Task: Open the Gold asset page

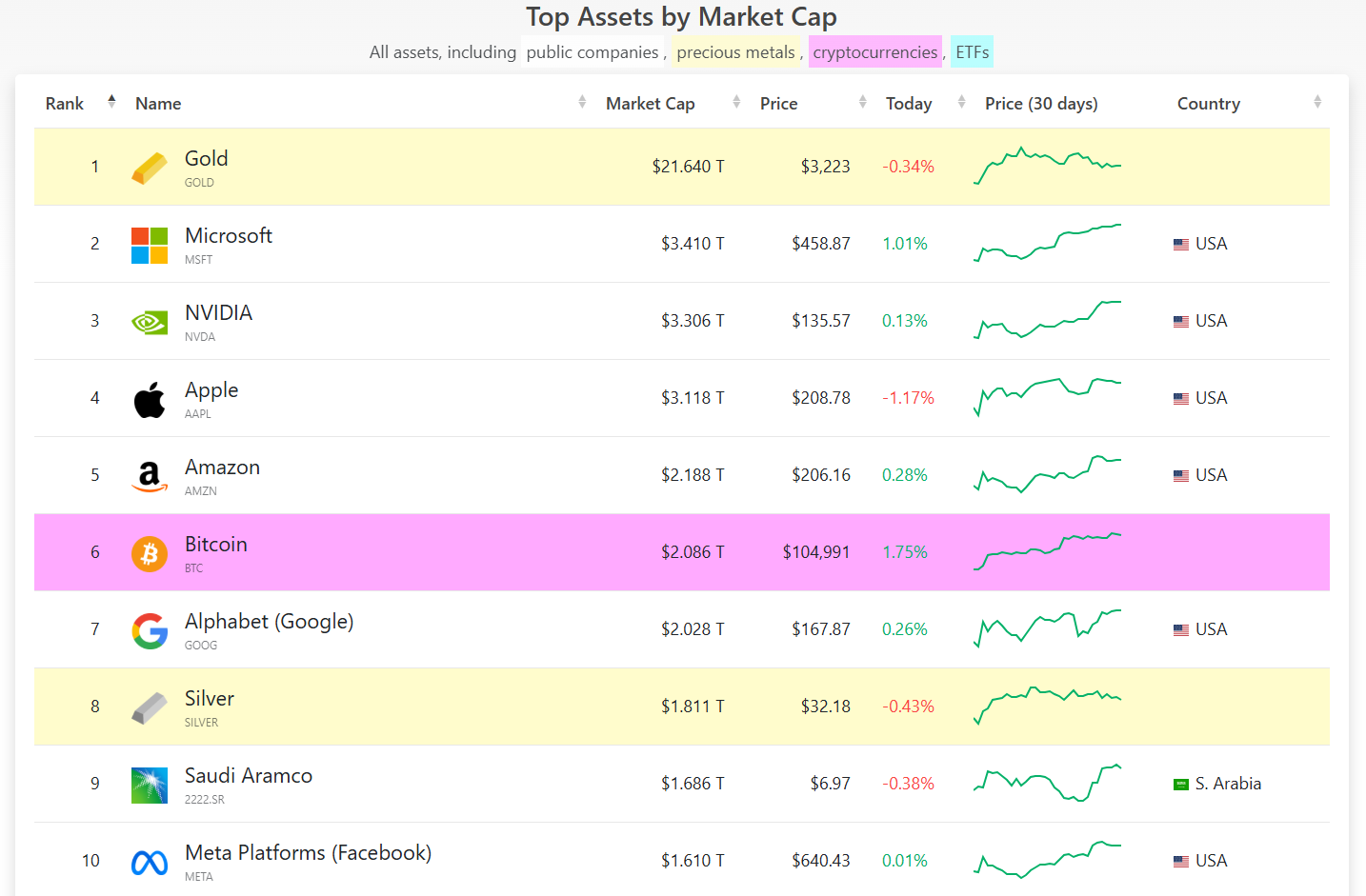Action: (x=206, y=159)
